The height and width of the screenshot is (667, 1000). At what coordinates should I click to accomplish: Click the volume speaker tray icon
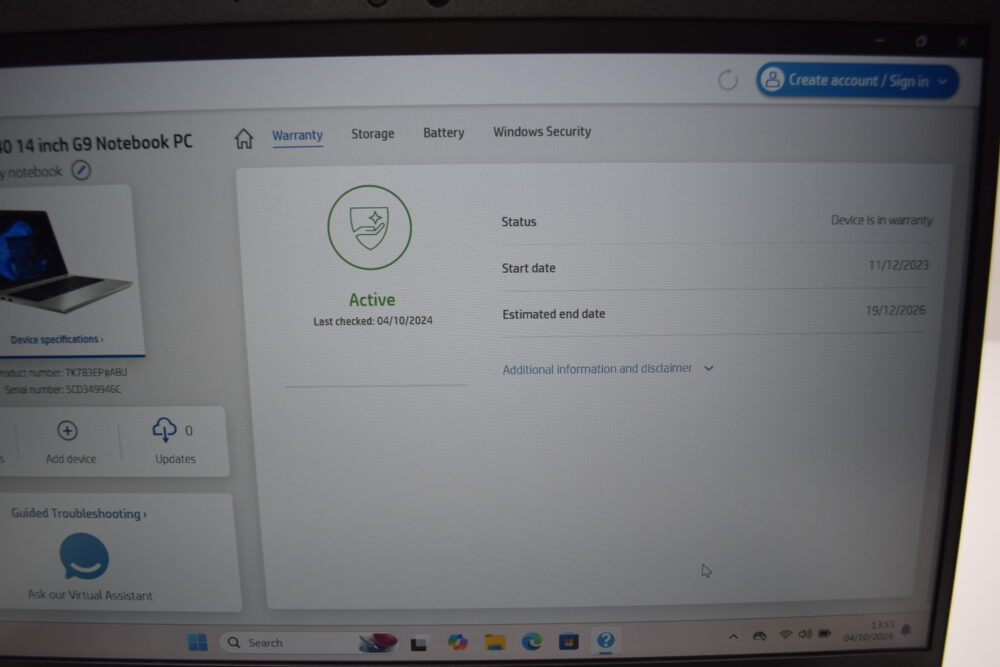[x=805, y=634]
